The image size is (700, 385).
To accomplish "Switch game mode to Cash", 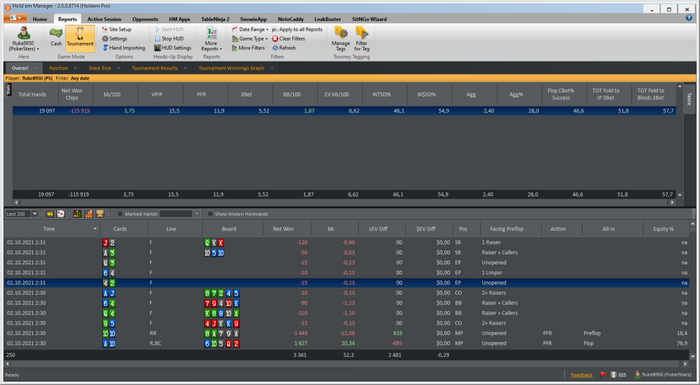I will (x=56, y=38).
